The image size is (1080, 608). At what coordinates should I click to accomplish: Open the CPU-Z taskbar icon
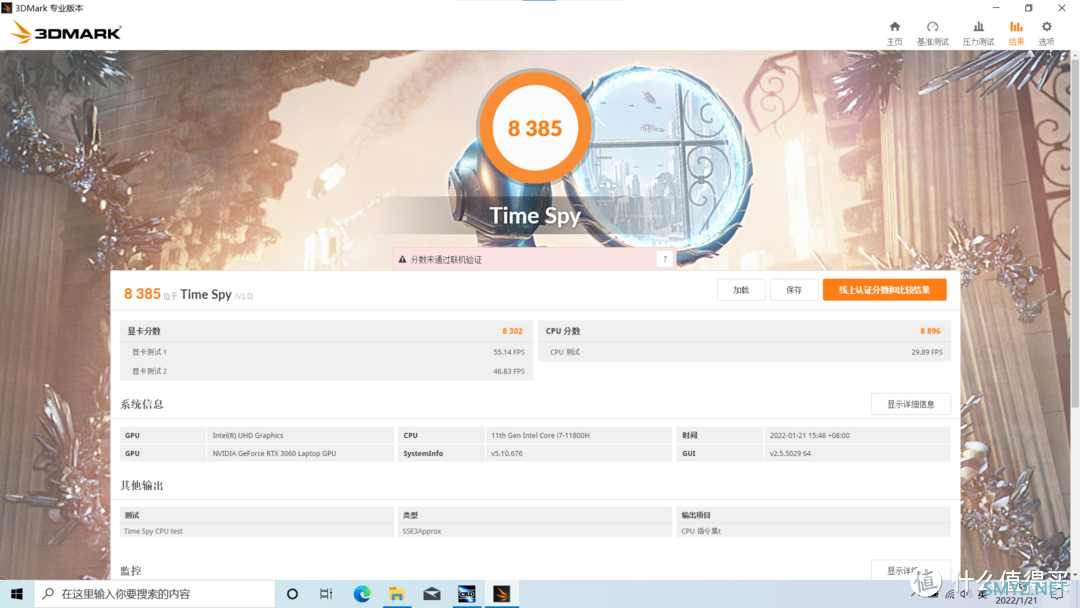(x=466, y=594)
